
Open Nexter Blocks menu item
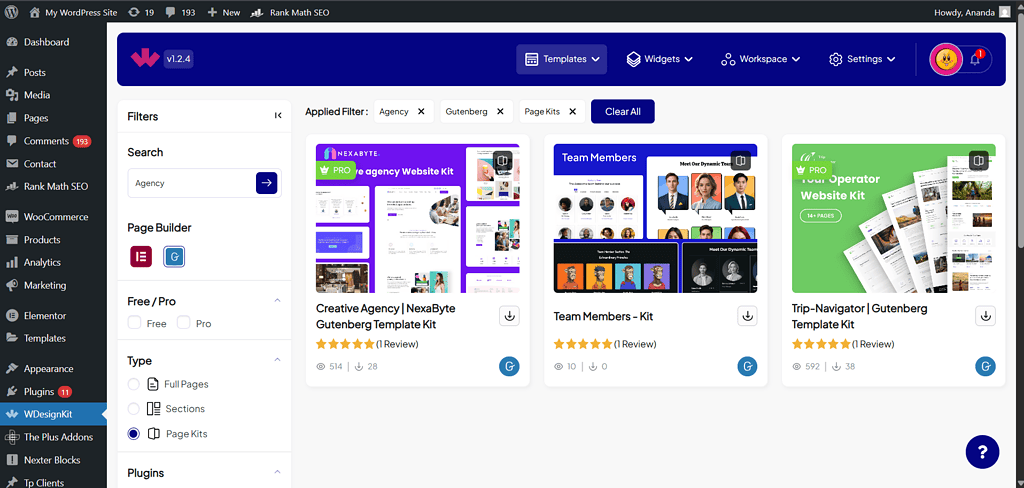tap(54, 460)
